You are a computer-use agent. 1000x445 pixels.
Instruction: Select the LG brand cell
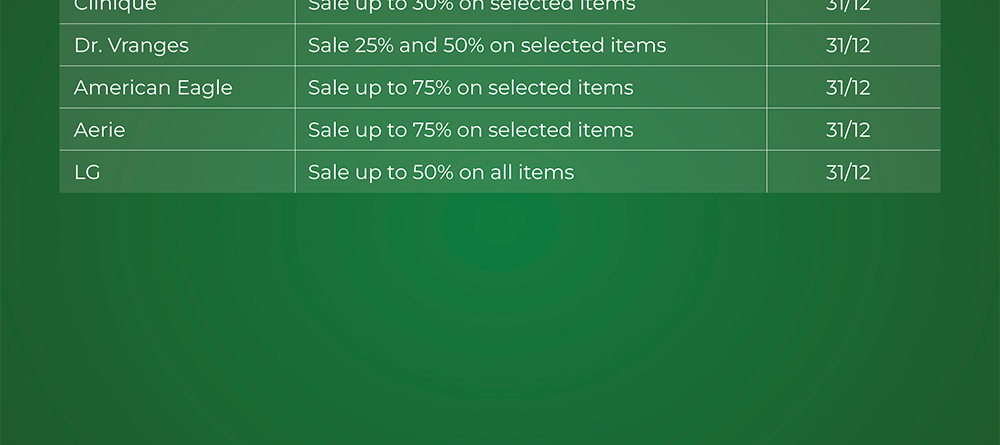point(88,172)
